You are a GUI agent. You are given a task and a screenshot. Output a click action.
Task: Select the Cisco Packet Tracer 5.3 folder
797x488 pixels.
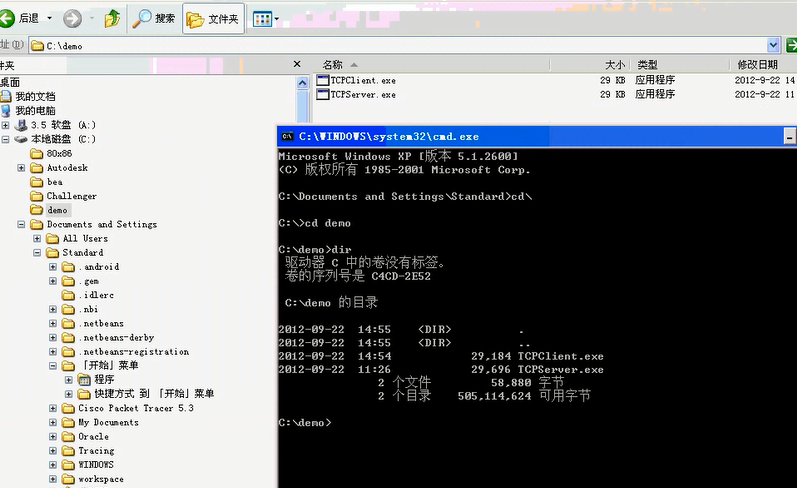[x=136, y=408]
